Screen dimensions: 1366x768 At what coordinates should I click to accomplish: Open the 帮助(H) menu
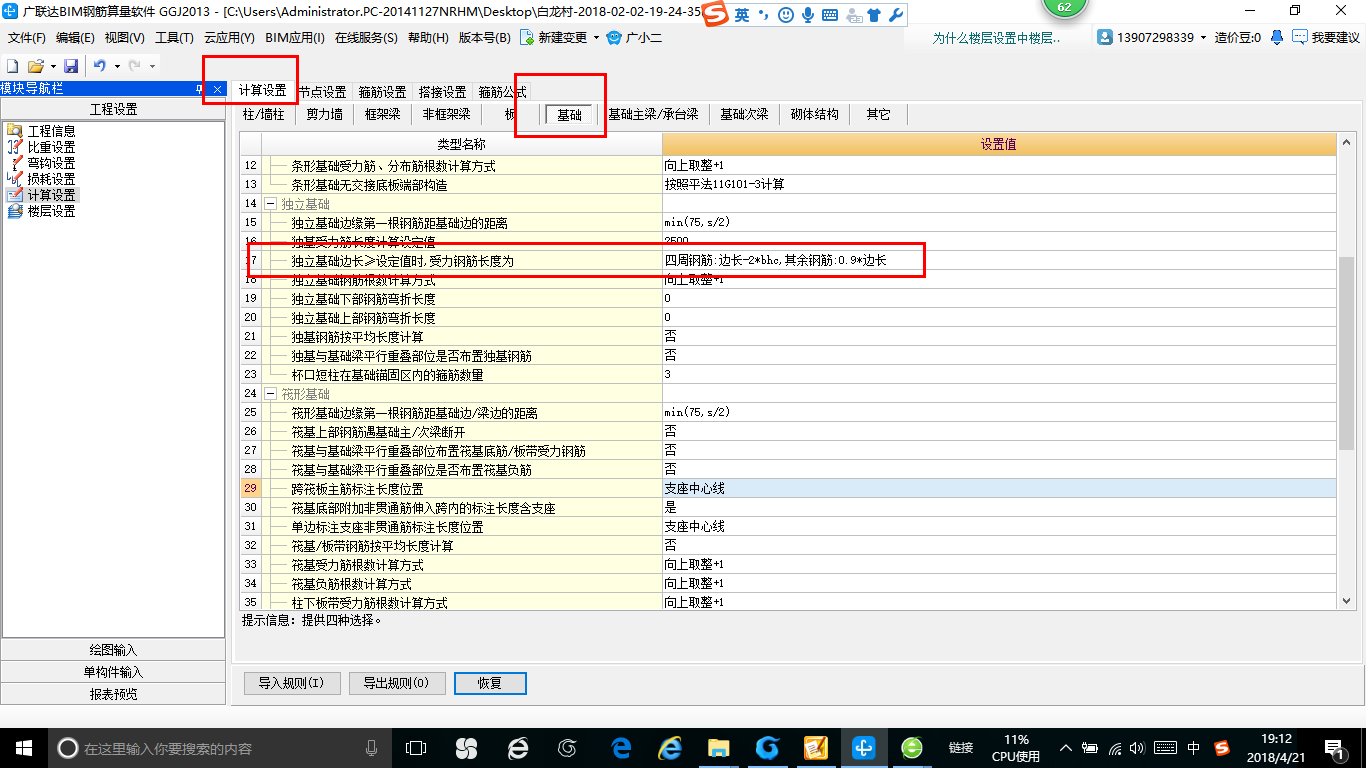428,38
